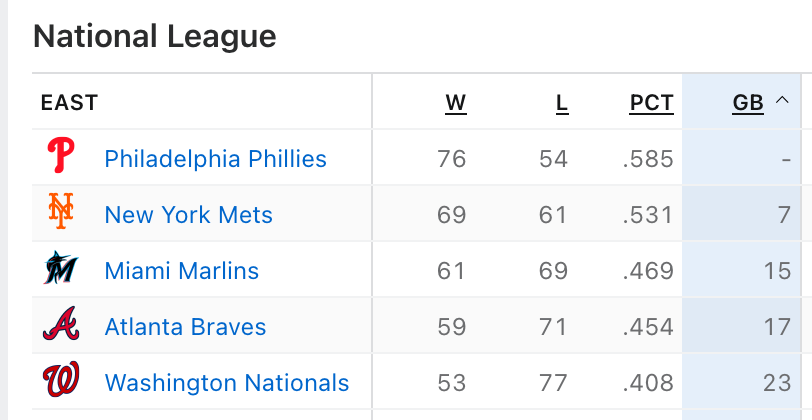Click the Miami Marlins logo icon

tap(61, 267)
